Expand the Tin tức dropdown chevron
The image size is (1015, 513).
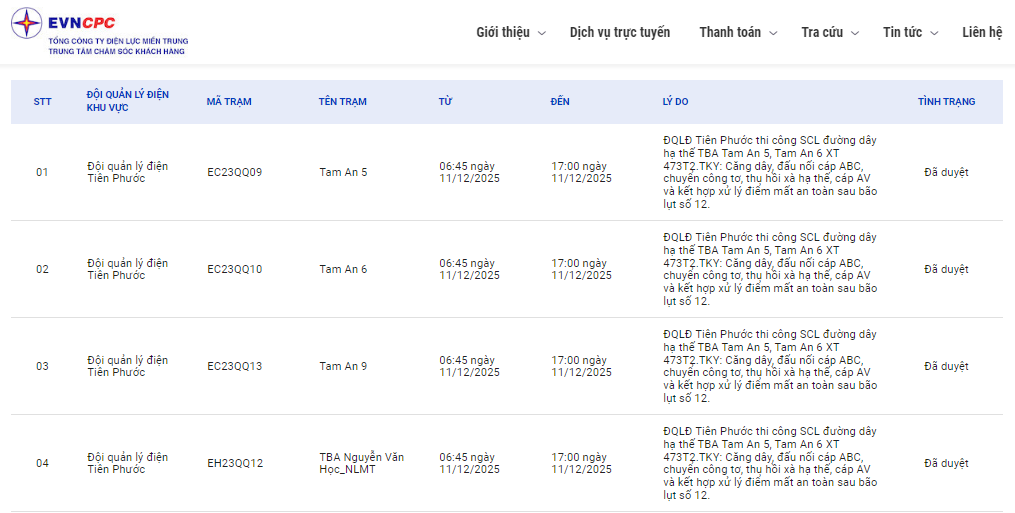[x=934, y=33]
